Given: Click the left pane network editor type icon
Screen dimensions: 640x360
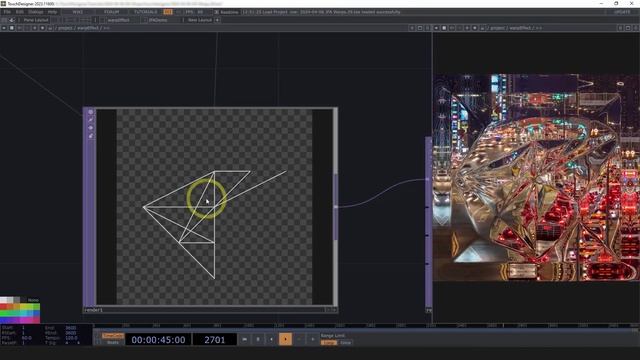Looking at the screenshot, I should click(x=12, y=28).
